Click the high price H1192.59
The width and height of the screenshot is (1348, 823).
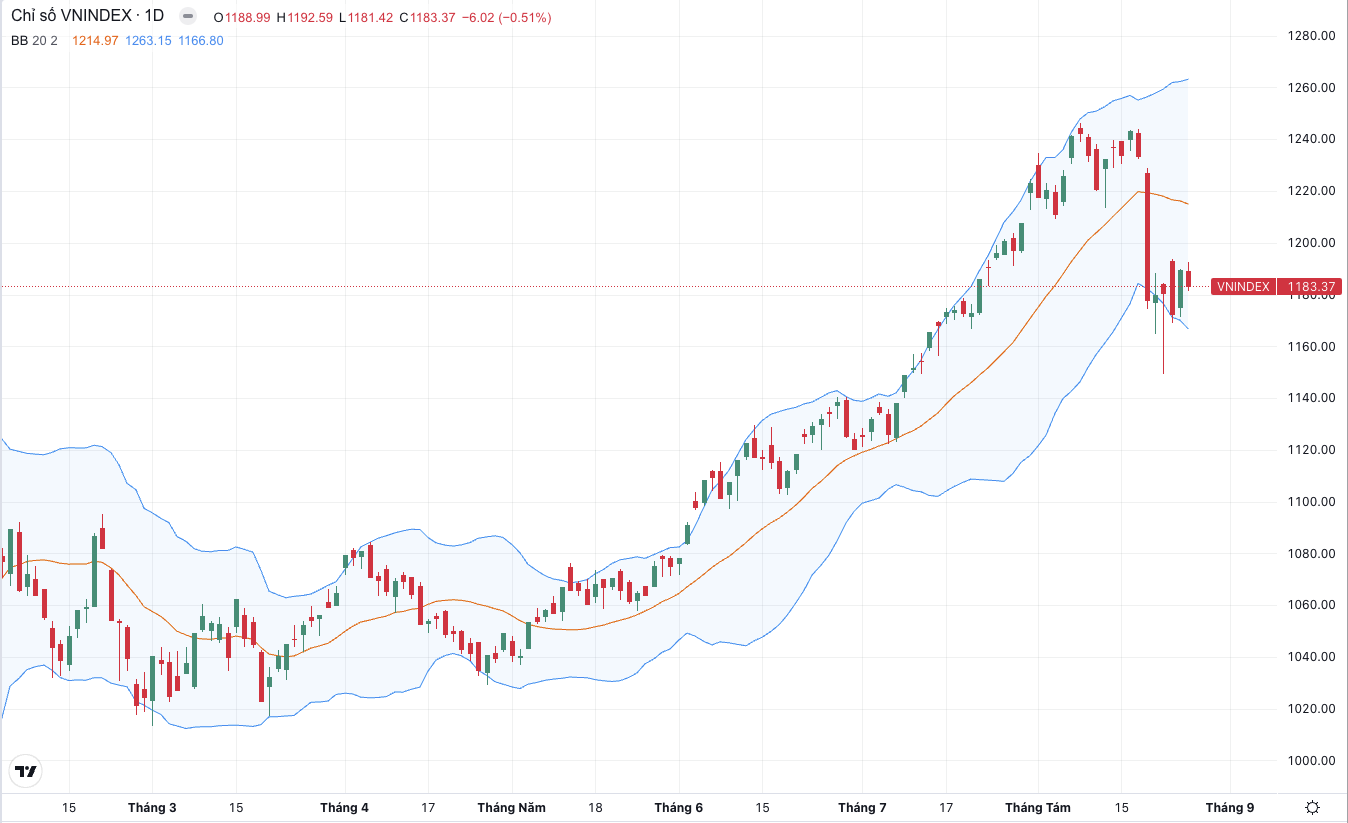[x=304, y=18]
